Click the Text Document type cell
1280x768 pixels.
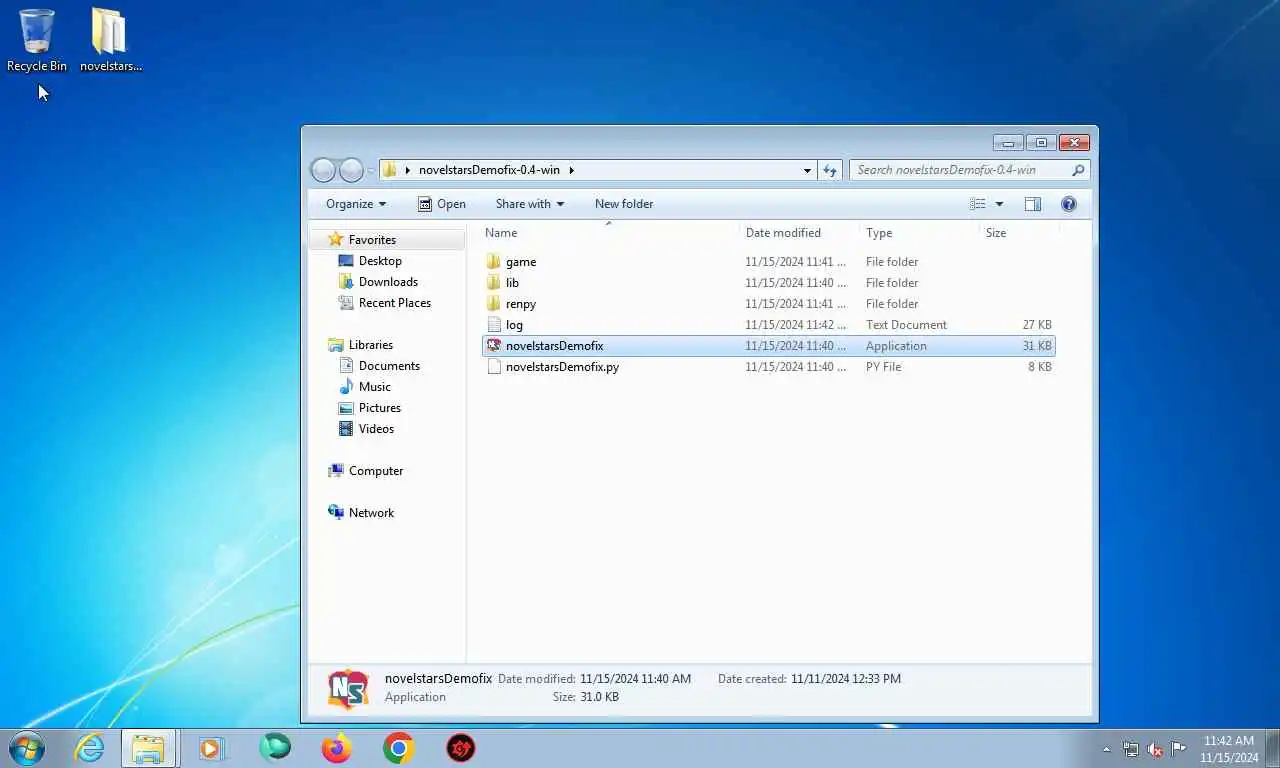pyautogui.click(x=906, y=325)
